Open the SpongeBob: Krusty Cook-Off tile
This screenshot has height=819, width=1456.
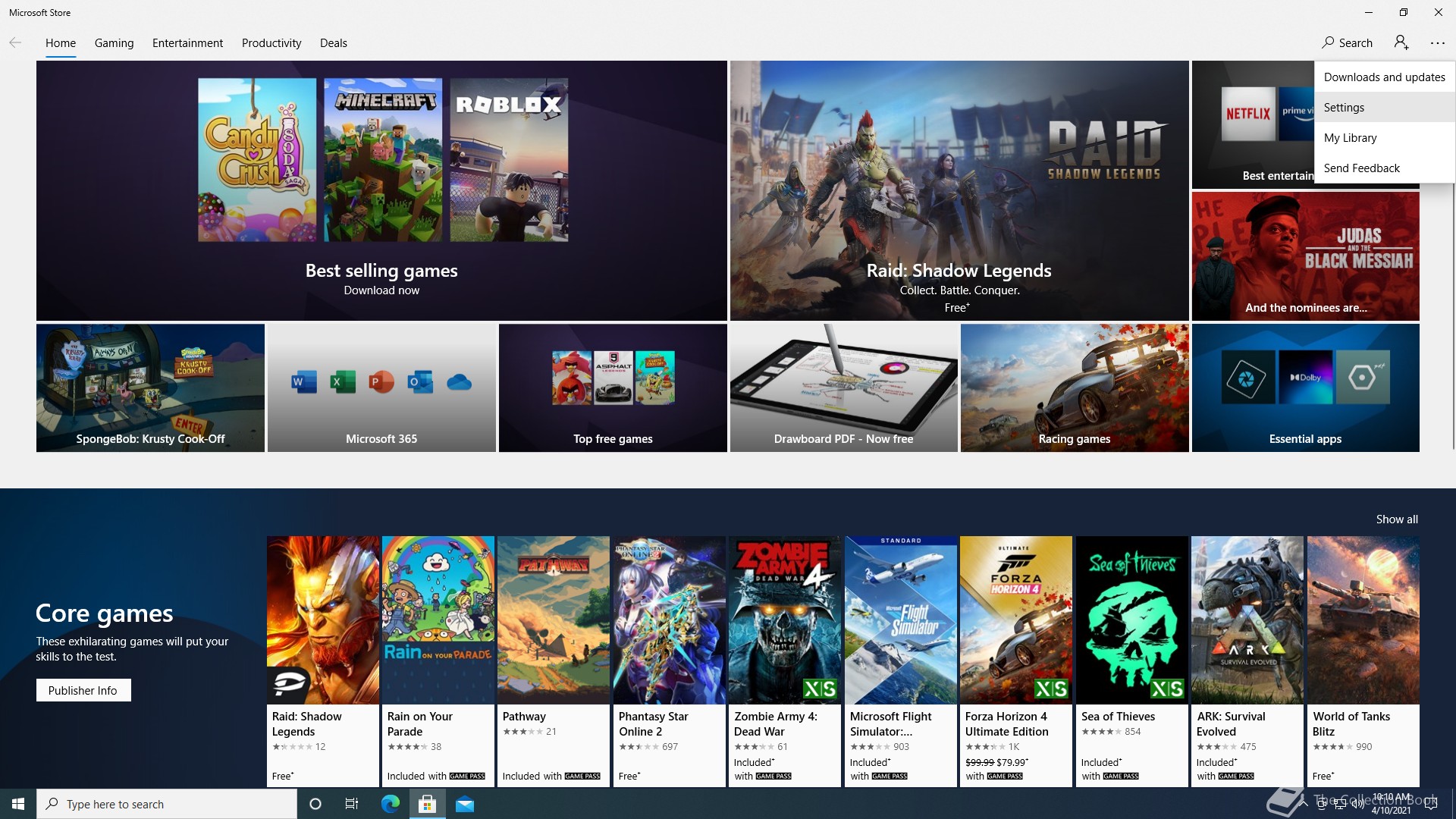pyautogui.click(x=150, y=388)
